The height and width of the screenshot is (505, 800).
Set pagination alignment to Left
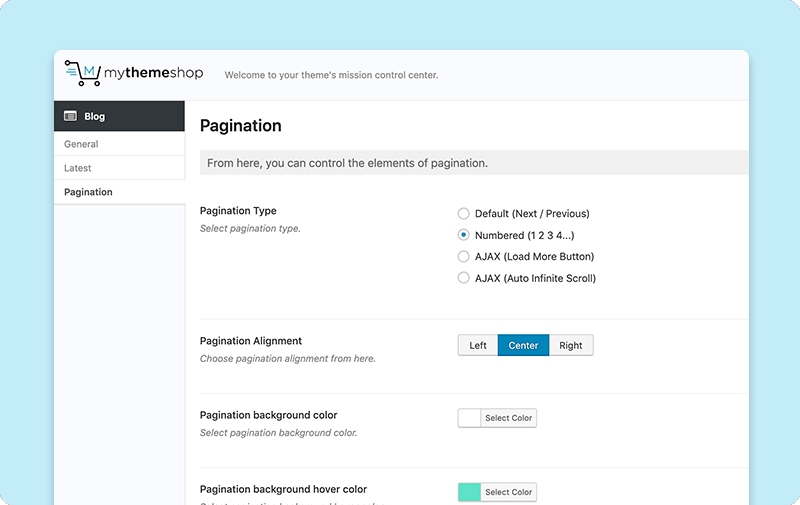coord(478,345)
